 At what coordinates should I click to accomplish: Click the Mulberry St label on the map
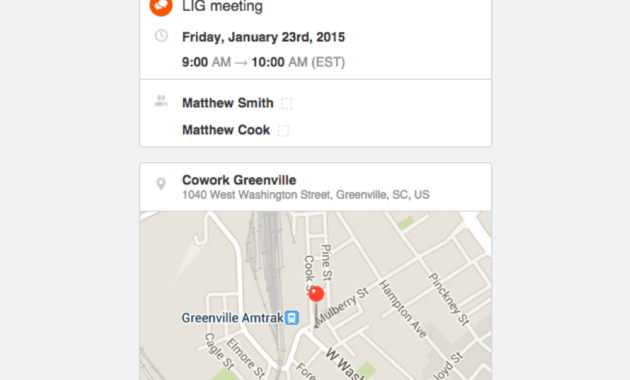tap(342, 306)
